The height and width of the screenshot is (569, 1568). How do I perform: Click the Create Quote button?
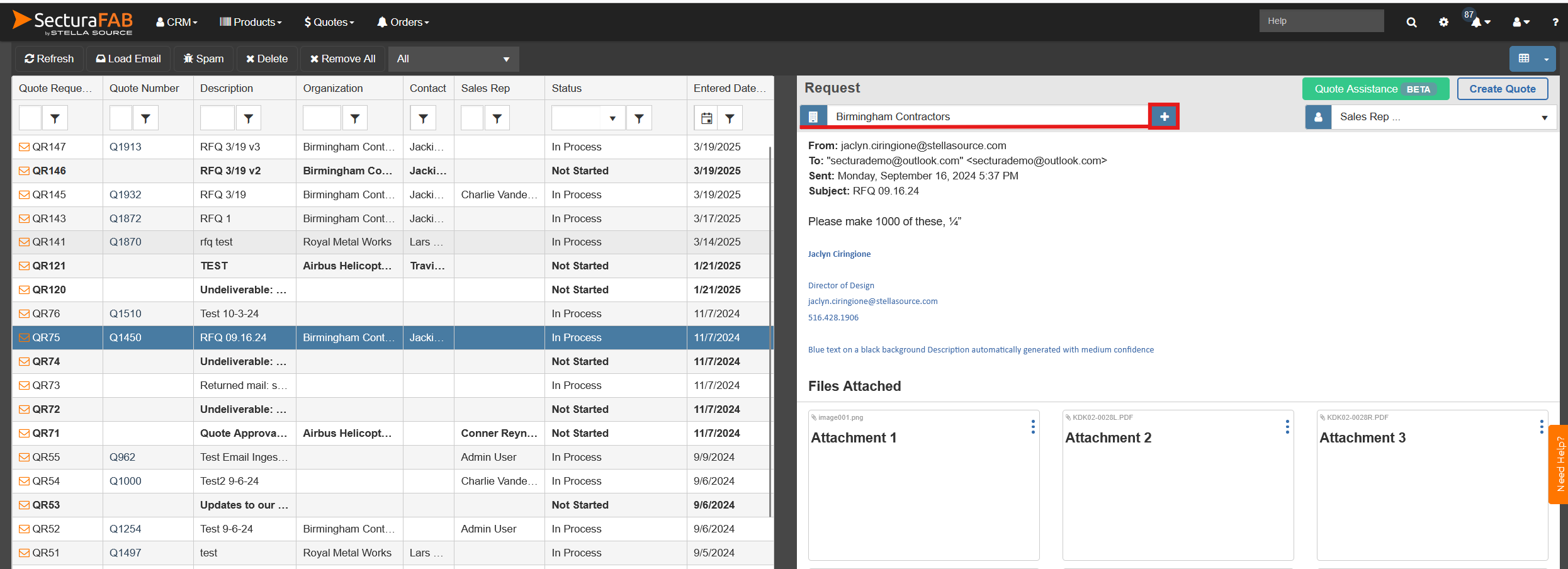1502,89
